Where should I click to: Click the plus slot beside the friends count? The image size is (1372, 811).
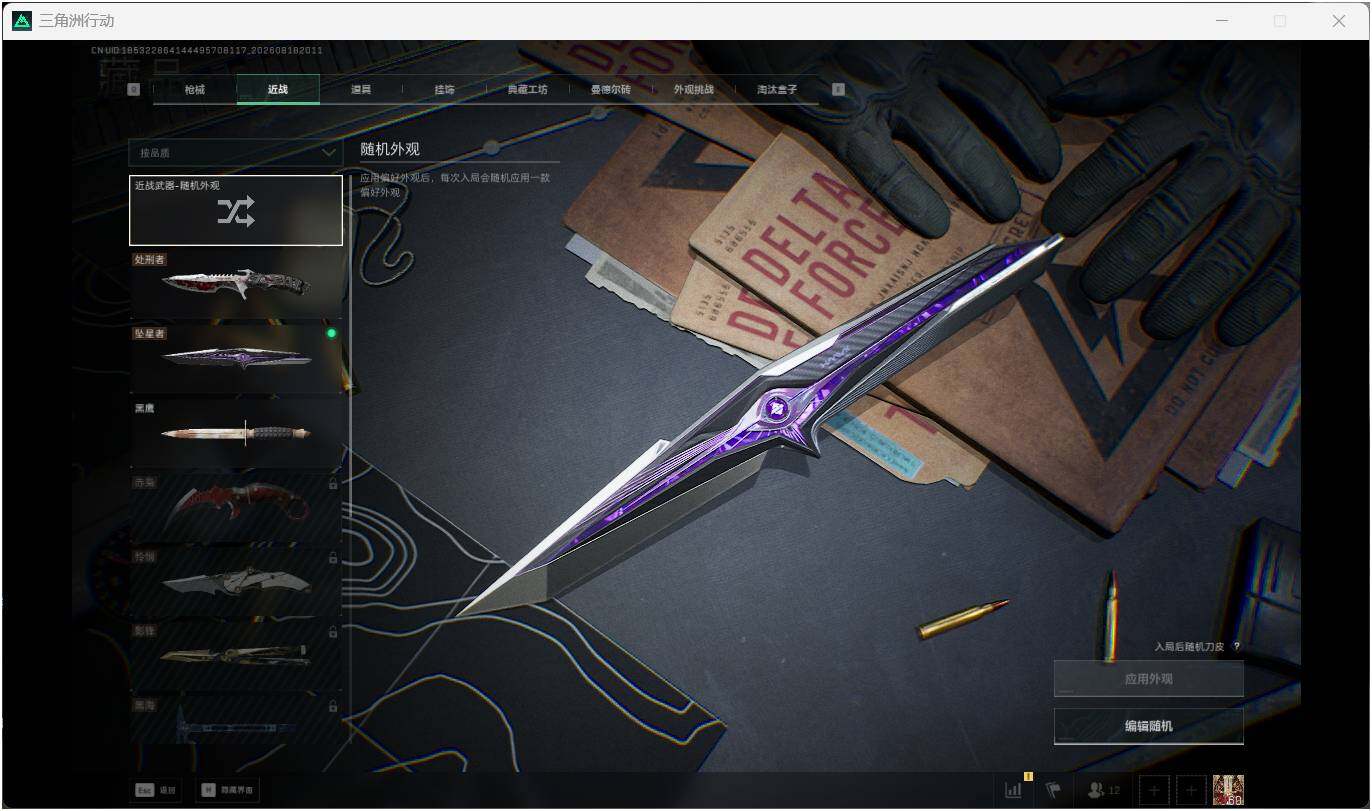[1153, 790]
